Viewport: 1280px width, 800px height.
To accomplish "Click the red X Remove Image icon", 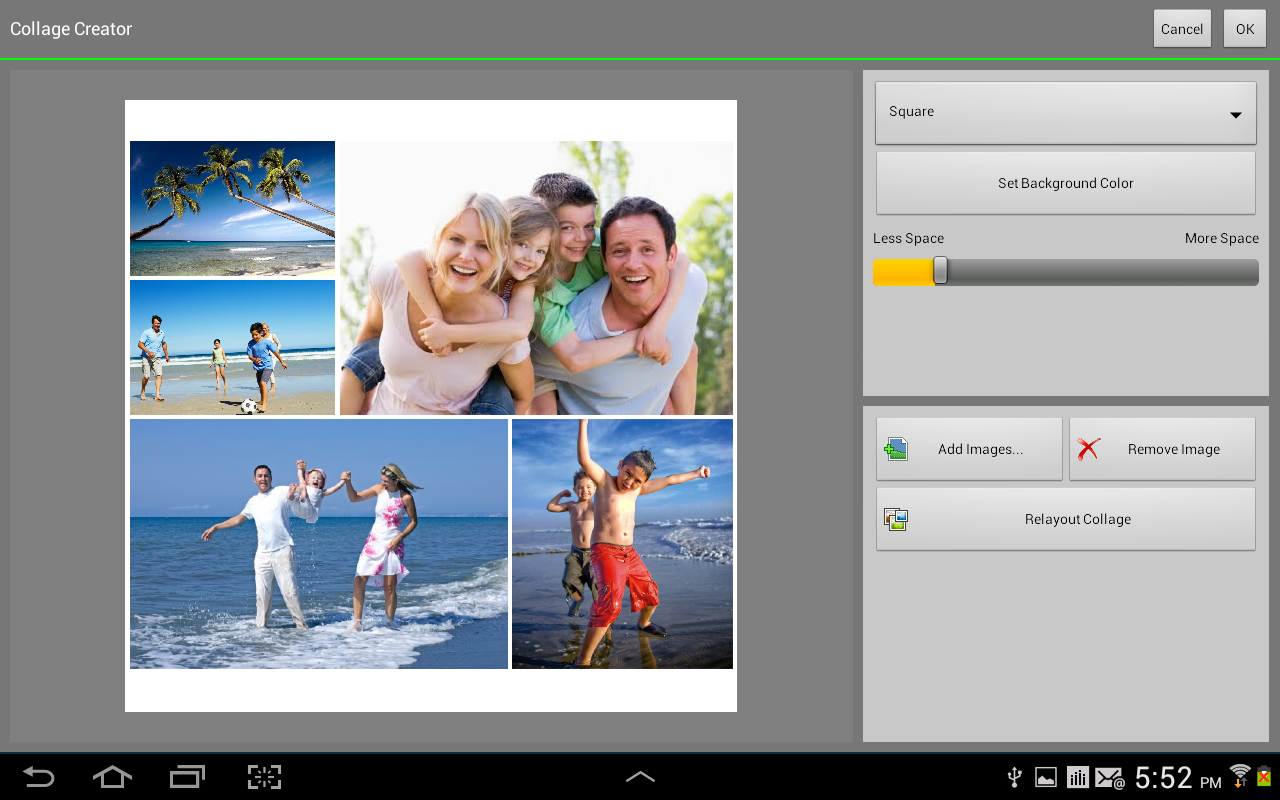I will tap(1089, 449).
